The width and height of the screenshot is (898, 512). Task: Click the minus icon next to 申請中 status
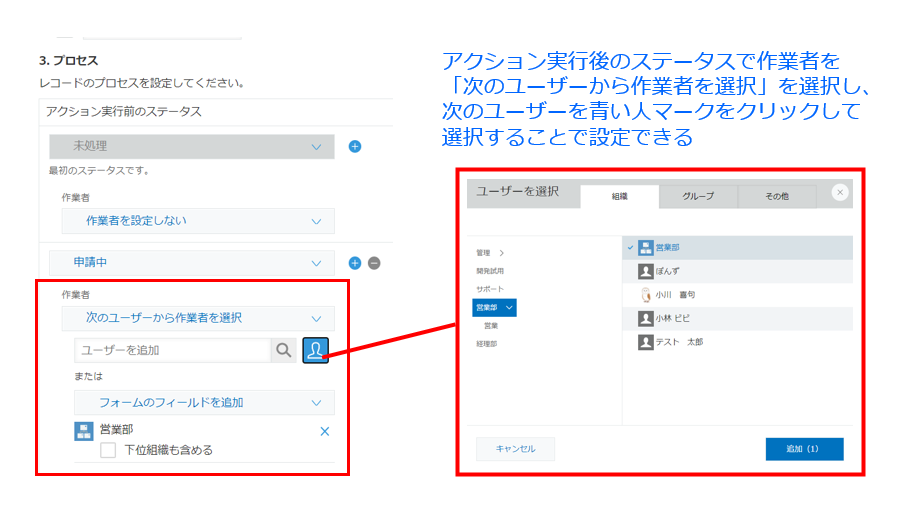[x=374, y=263]
